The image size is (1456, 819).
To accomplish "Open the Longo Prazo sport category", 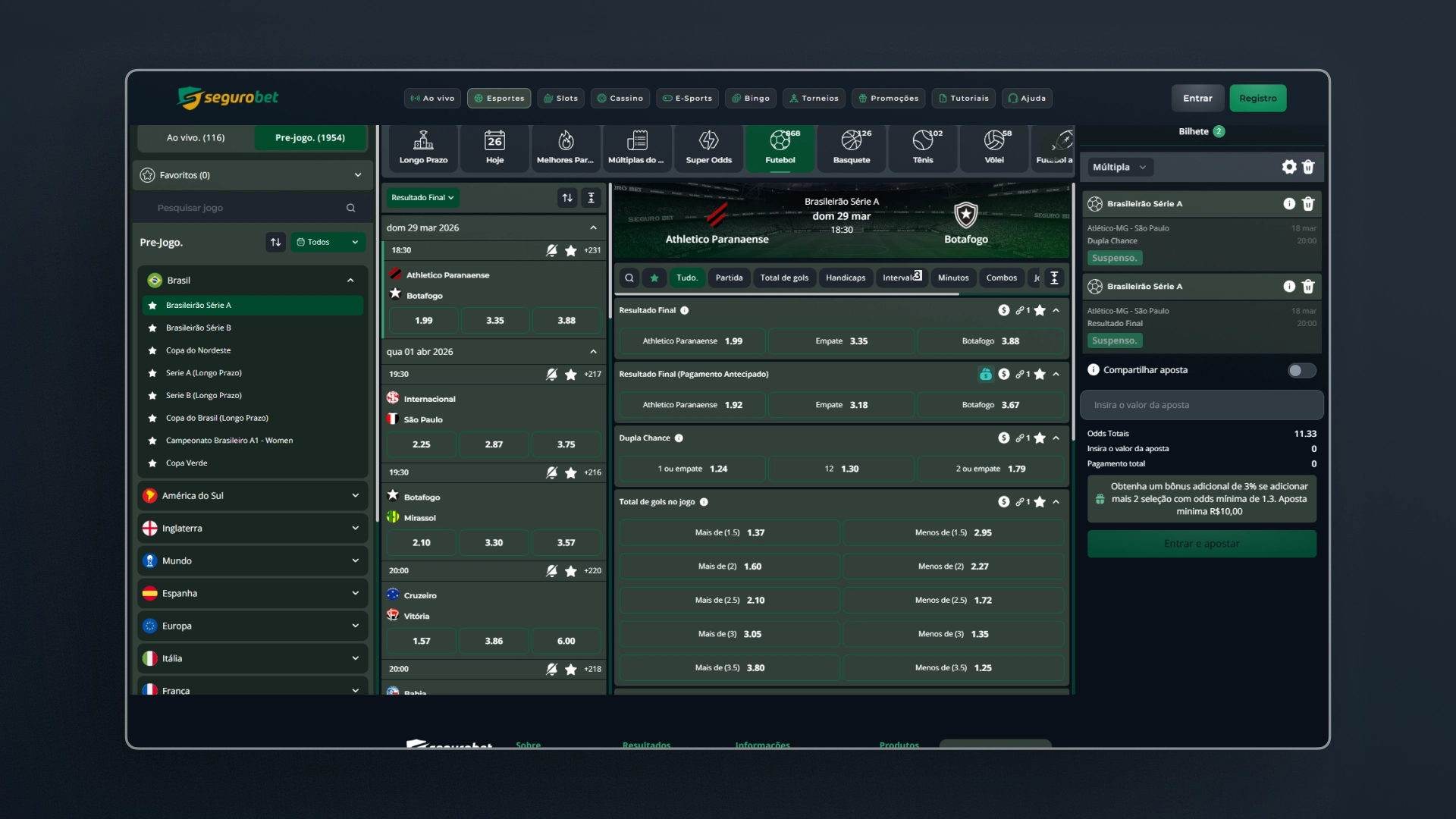I will [x=423, y=147].
